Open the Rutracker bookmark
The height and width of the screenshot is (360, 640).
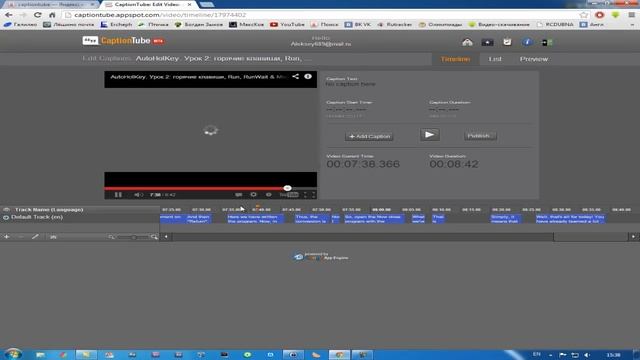click(394, 24)
